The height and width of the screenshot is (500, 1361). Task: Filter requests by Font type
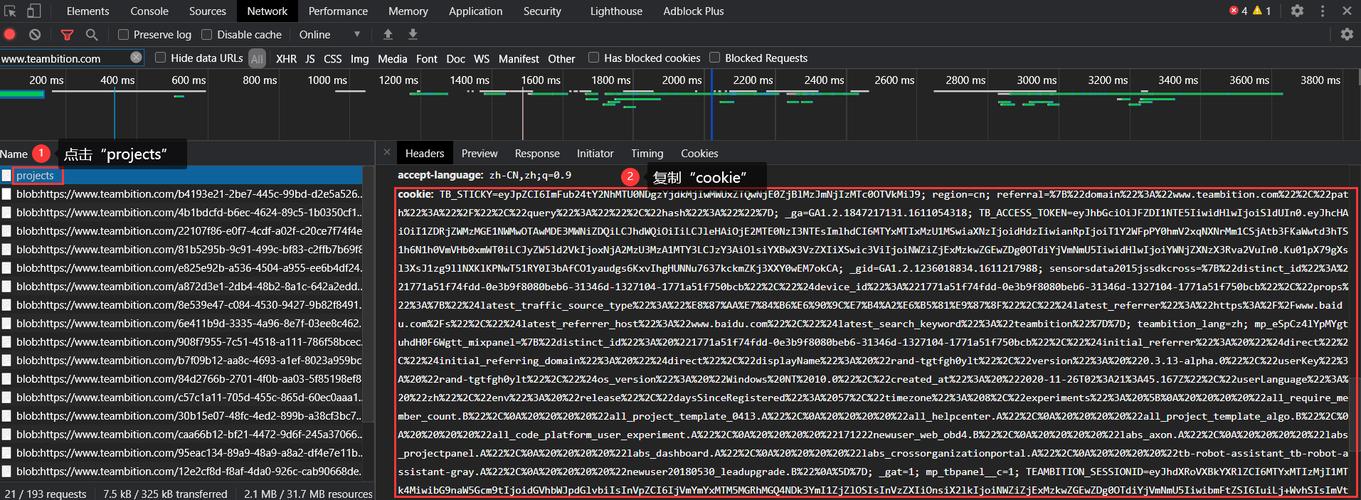[427, 59]
